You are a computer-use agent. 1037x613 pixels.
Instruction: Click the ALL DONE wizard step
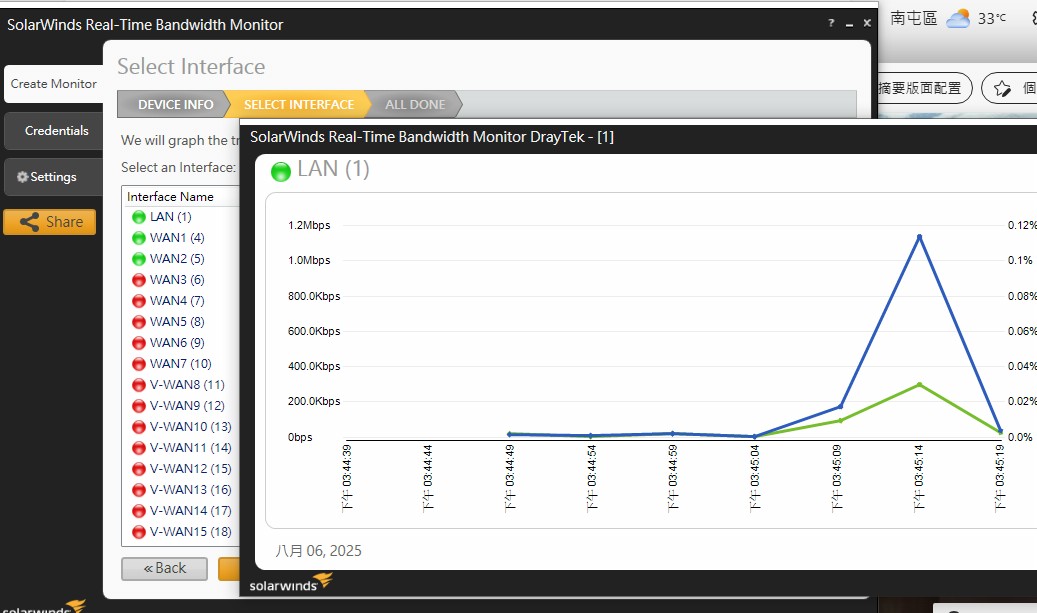[415, 104]
